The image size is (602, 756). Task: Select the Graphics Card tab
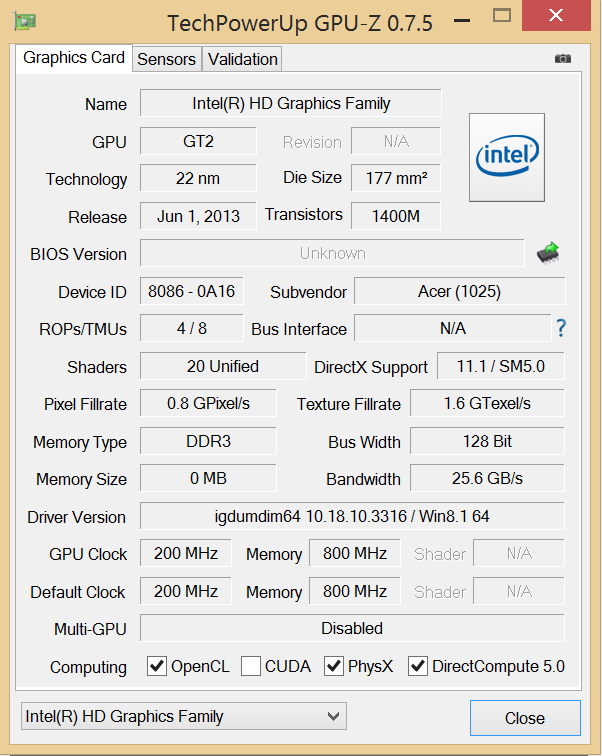pyautogui.click(x=74, y=58)
